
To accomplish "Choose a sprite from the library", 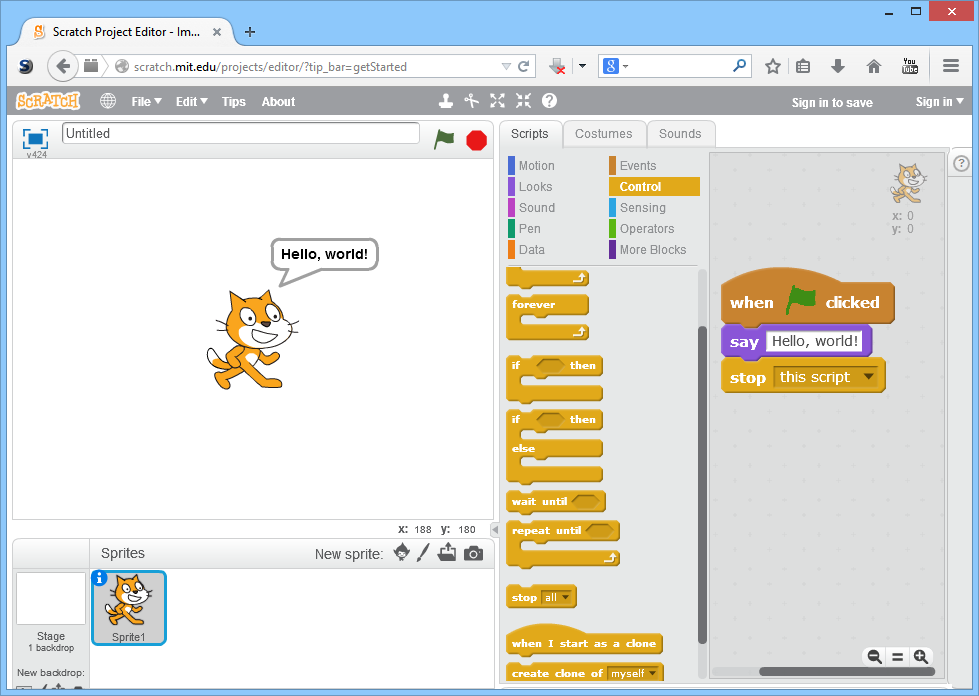I will [x=401, y=552].
